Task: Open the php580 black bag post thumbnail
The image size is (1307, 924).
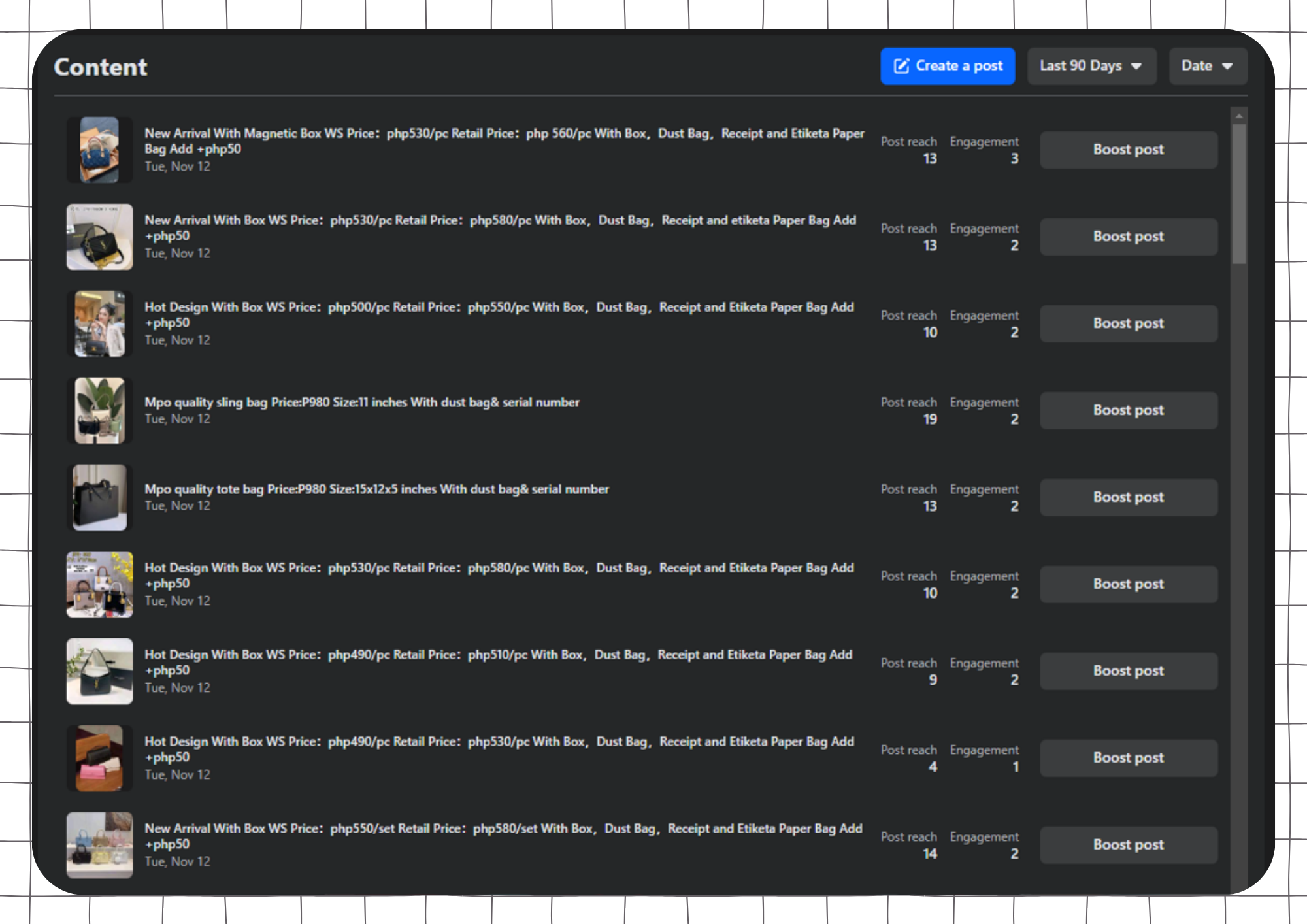Action: [99, 237]
